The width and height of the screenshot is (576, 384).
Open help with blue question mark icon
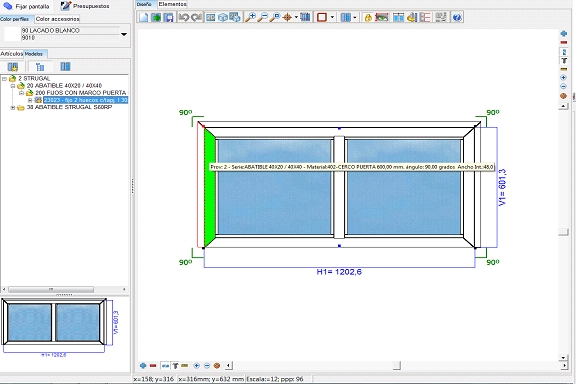pos(457,17)
